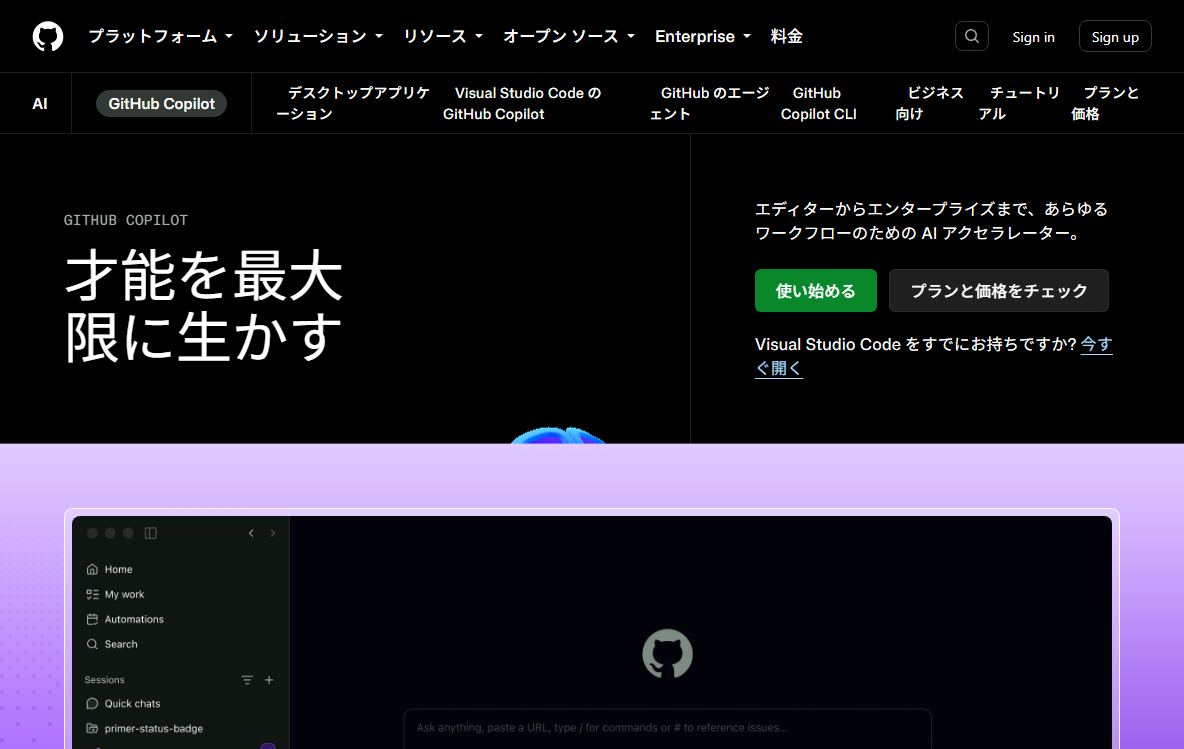This screenshot has width=1184, height=749.
Task: Open ビジネス向け navigation link
Action: pos(930,103)
